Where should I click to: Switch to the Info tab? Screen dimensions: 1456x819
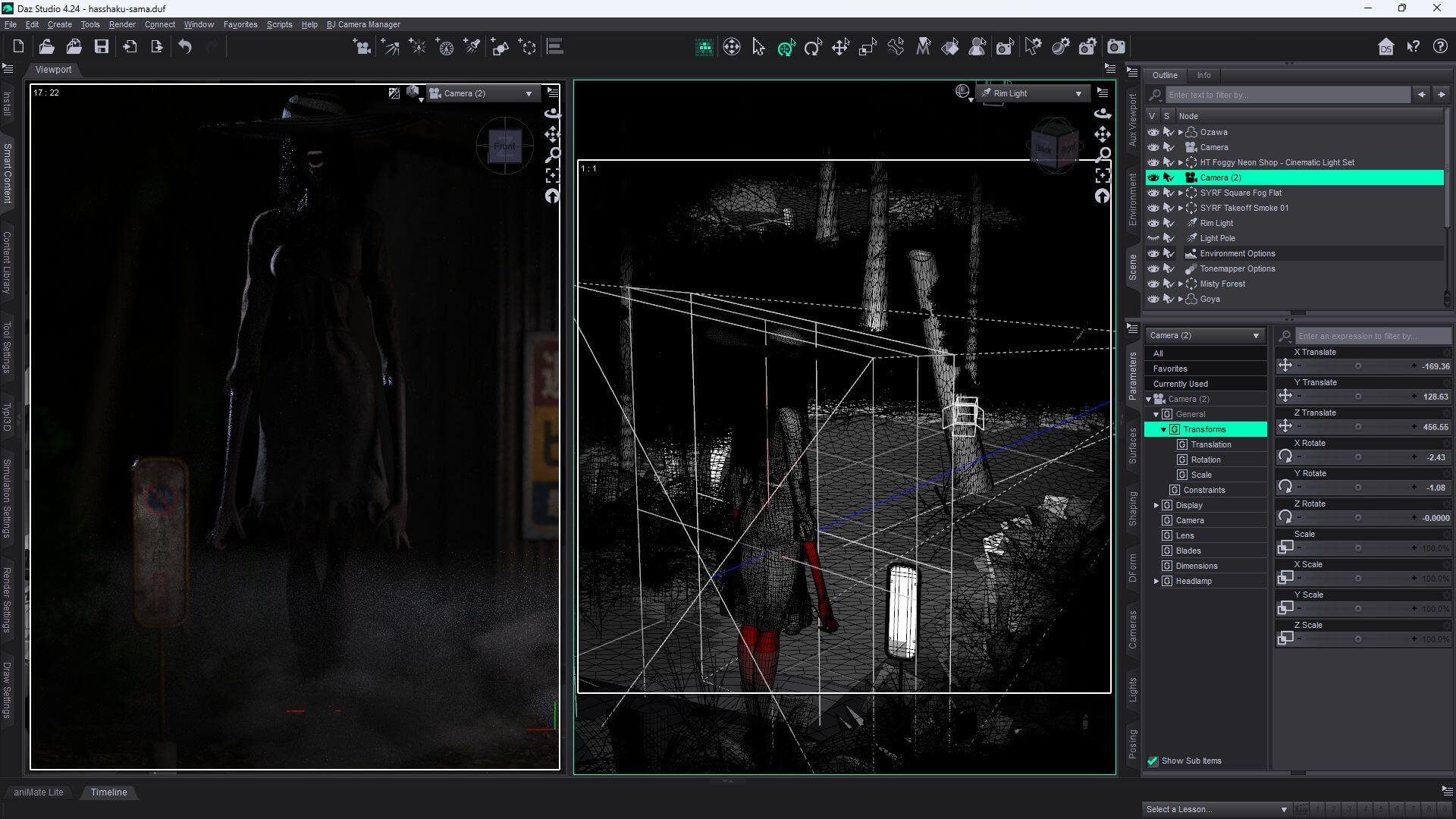coord(1203,75)
